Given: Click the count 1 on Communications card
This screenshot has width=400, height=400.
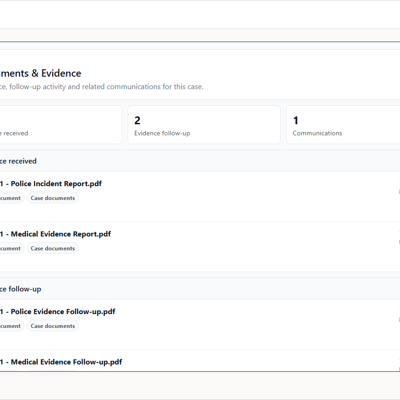Looking at the screenshot, I should click(296, 120).
